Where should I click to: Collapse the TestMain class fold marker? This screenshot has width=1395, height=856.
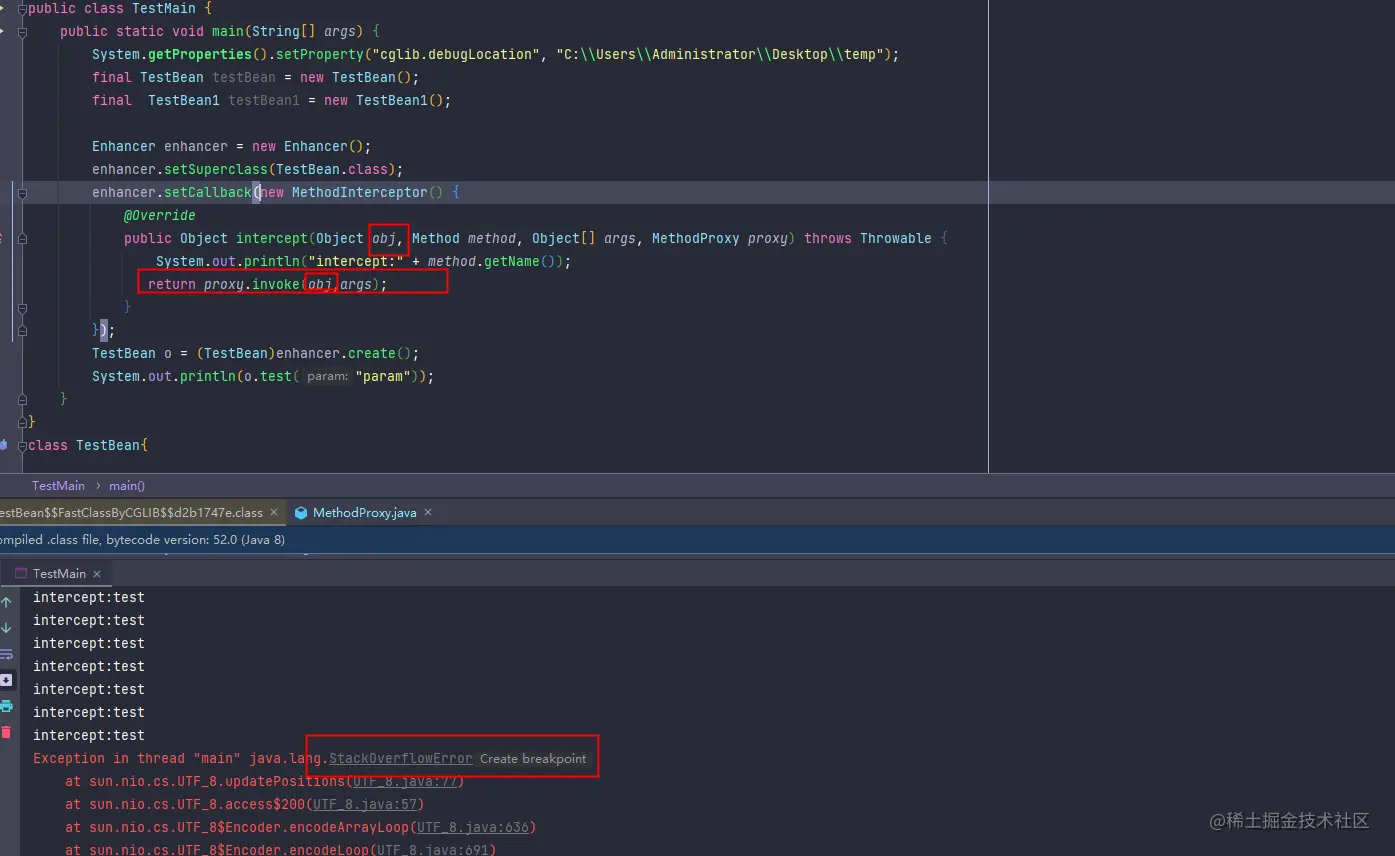point(23,9)
